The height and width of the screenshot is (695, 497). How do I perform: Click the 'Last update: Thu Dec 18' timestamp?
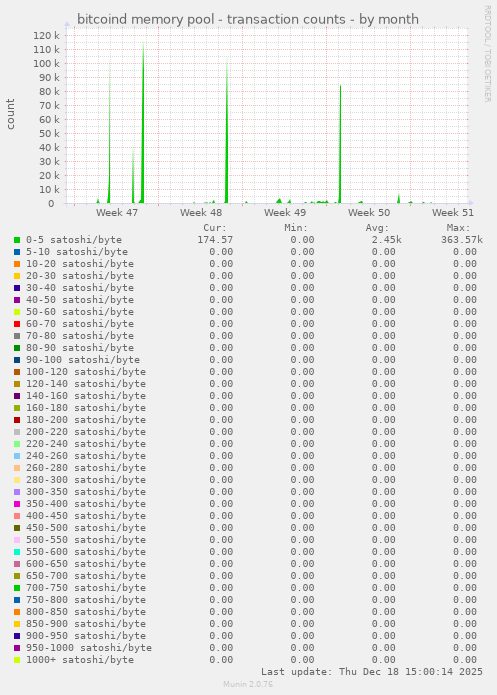coord(372,672)
